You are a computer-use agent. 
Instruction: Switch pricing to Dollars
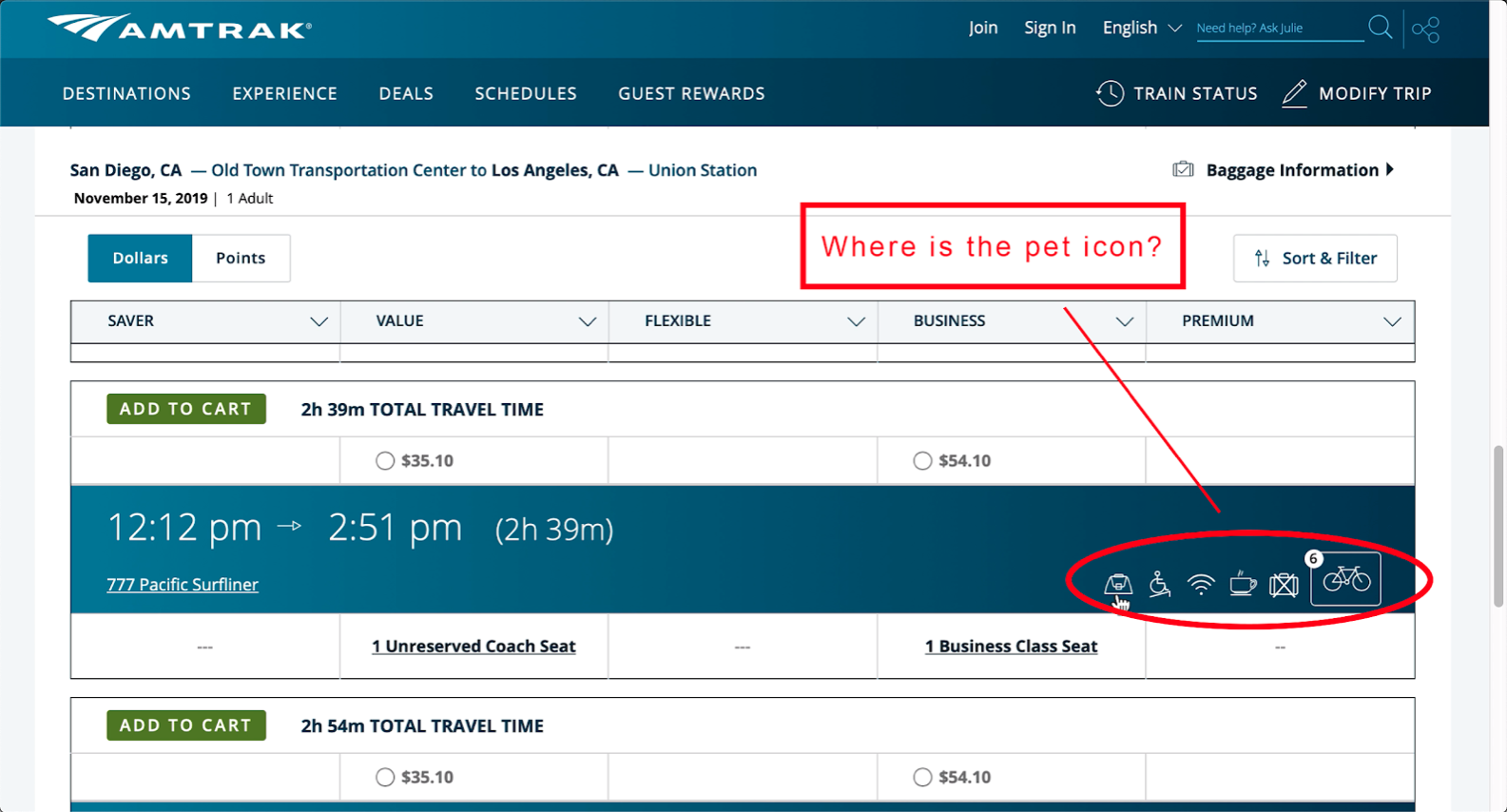(x=140, y=258)
